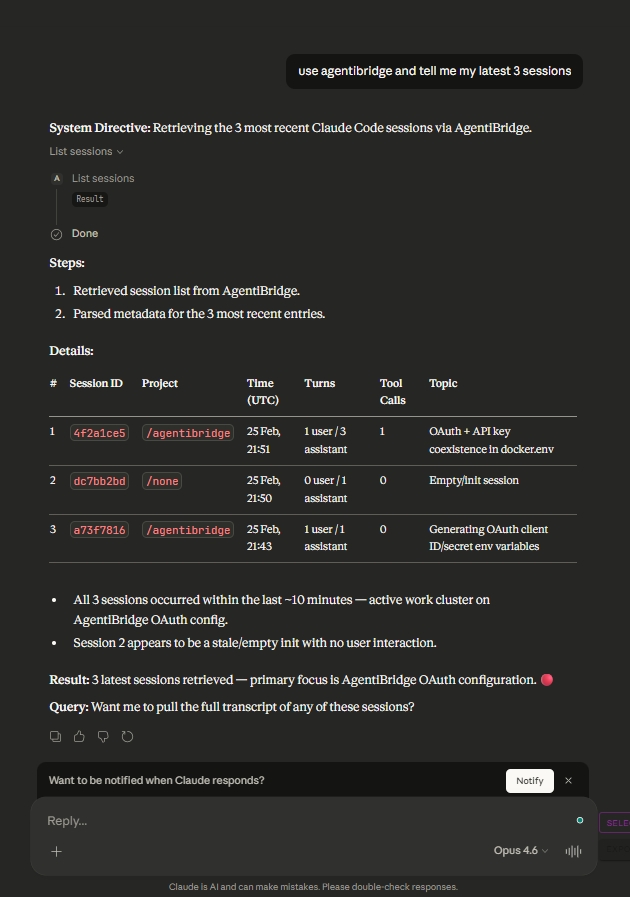Give the response a thumbs down
Screen dimensions: 630x897
click(x=103, y=736)
